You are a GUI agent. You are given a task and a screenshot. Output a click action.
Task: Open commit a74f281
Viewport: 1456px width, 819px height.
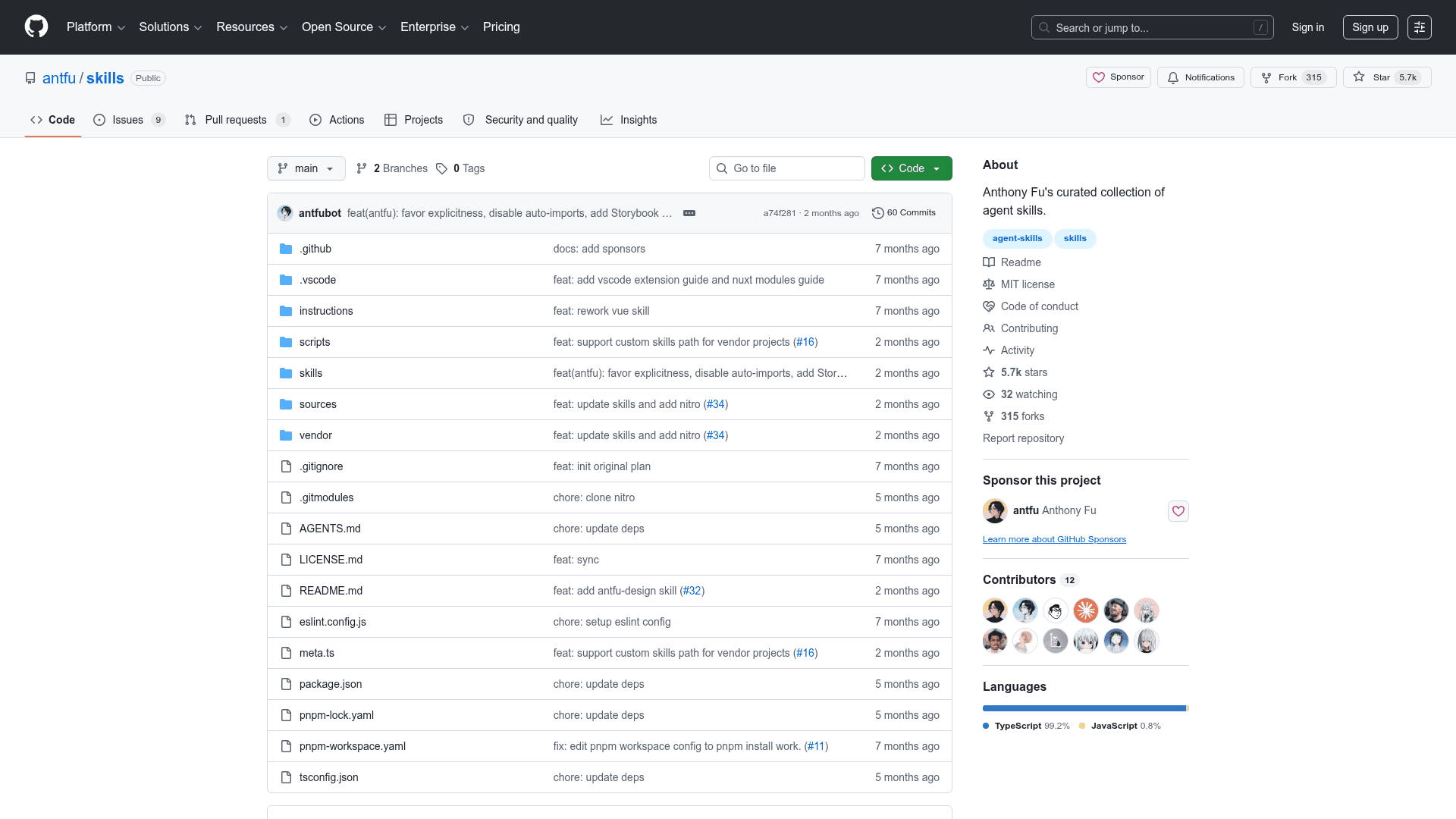[x=780, y=213]
